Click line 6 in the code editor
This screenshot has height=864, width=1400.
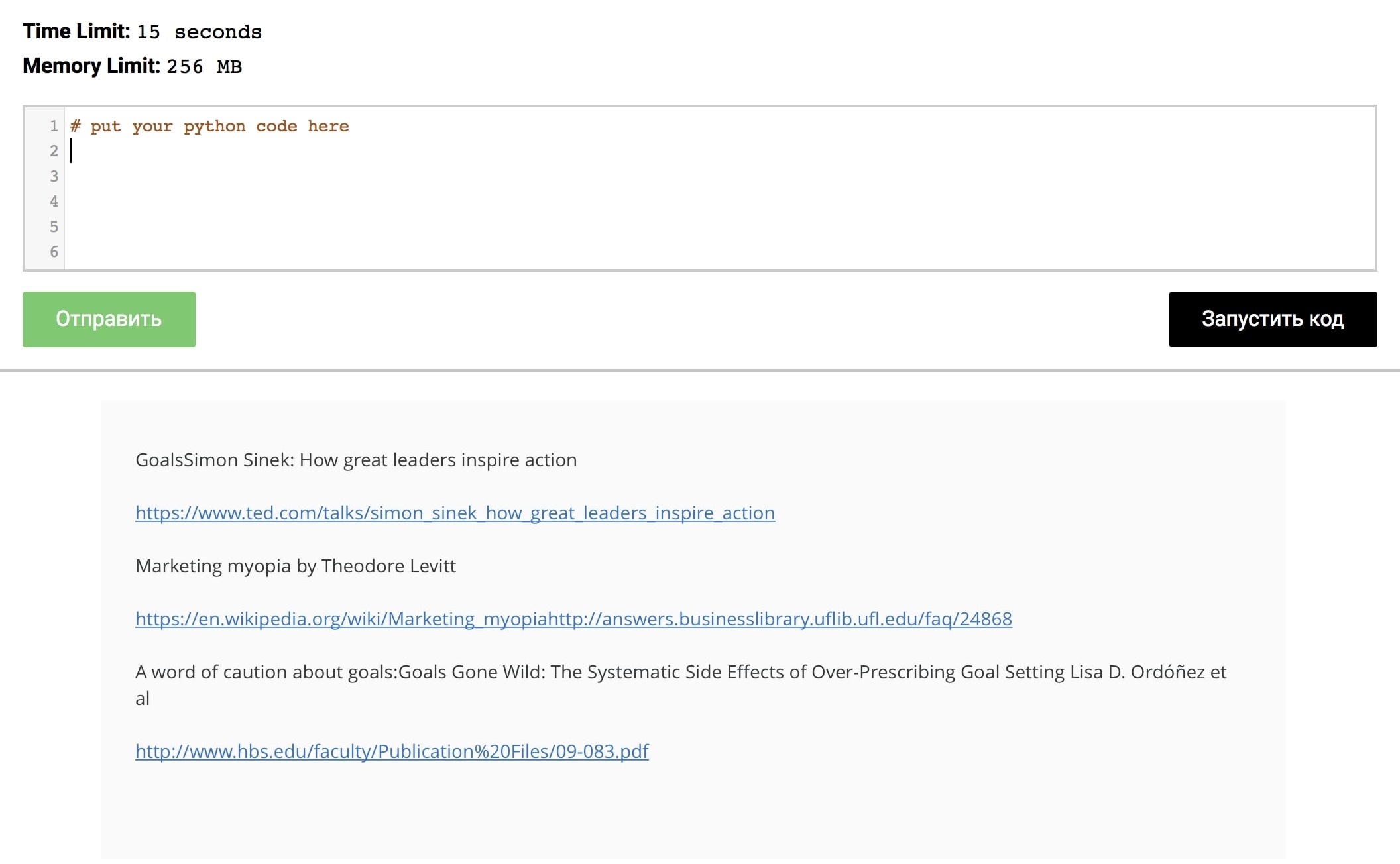coord(398,252)
